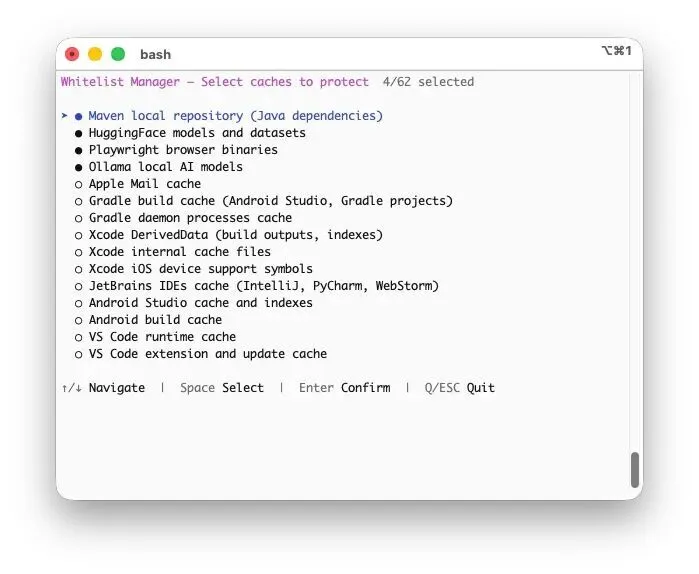Screen dimensions: 699x574
Task: Pick Xcode iOS device support symbols
Action: tap(200, 269)
